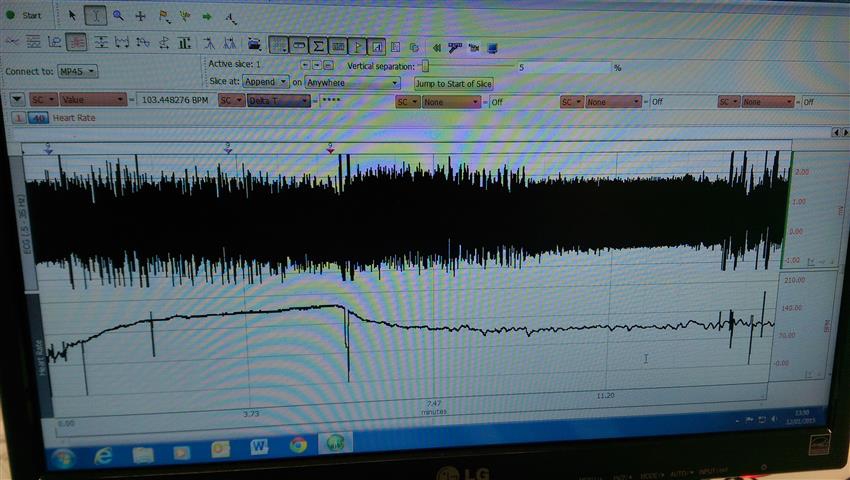850x480 pixels.
Task: Click Jump to Start of Slice
Action: tap(454, 83)
